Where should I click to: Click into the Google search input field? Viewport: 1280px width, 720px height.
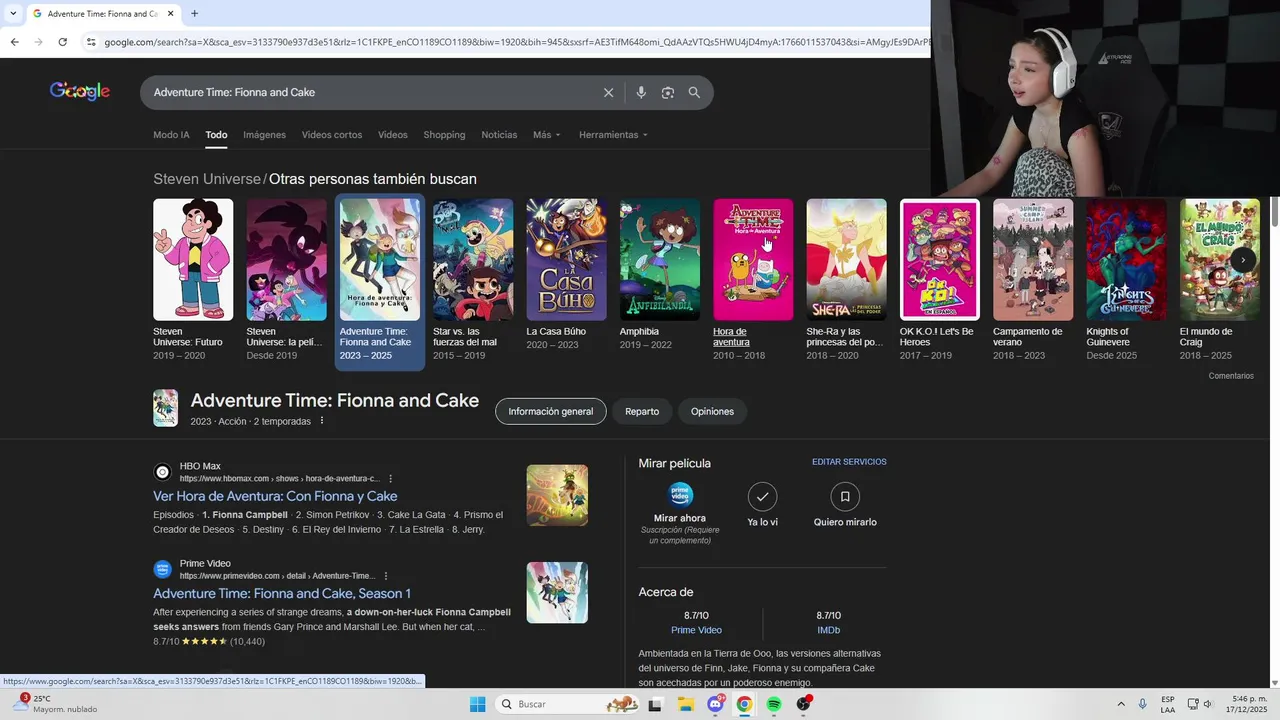click(370, 92)
